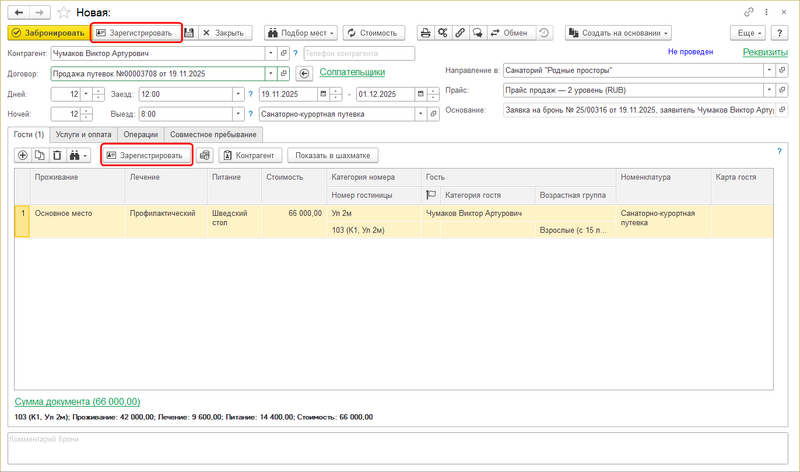
Task: Open the Прайс price list dropdown
Action: [x=768, y=91]
